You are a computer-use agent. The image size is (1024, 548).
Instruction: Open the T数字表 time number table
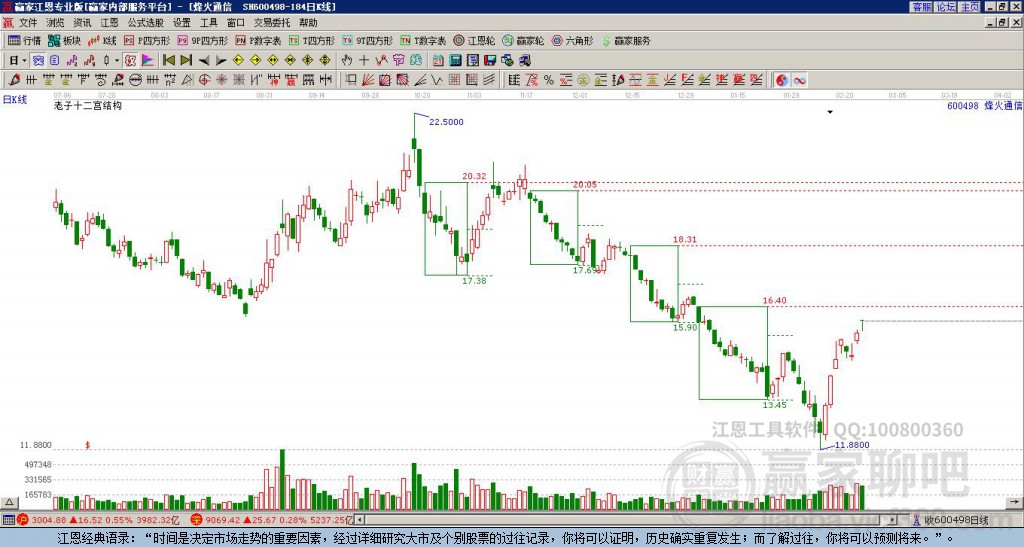click(423, 40)
